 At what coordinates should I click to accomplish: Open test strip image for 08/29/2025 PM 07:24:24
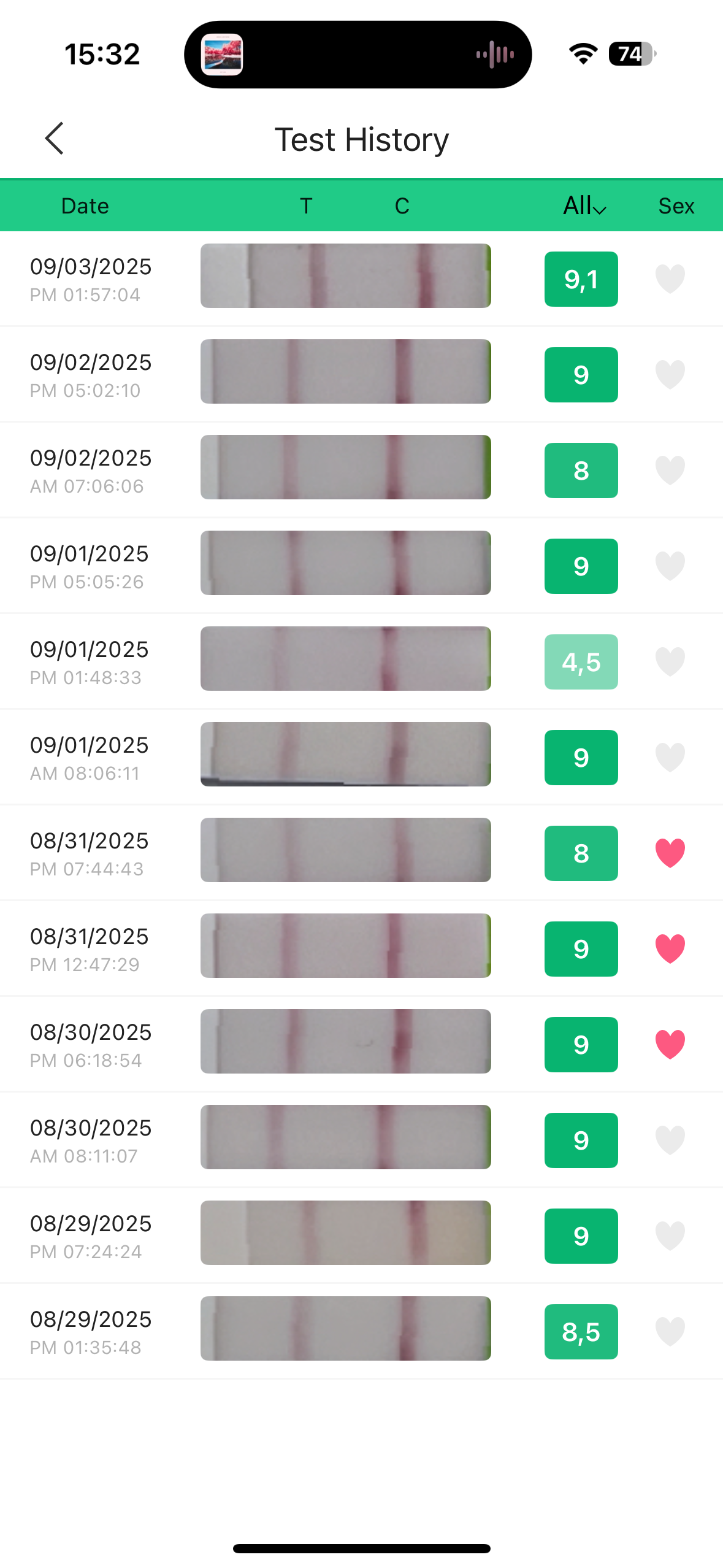click(345, 1233)
